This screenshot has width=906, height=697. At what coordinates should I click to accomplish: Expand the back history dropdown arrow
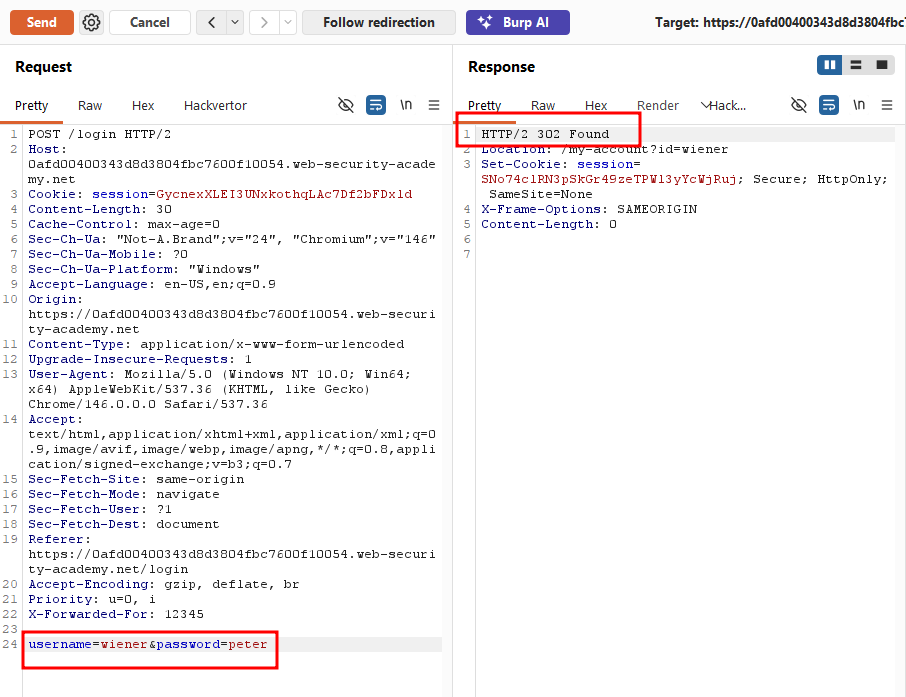(235, 23)
